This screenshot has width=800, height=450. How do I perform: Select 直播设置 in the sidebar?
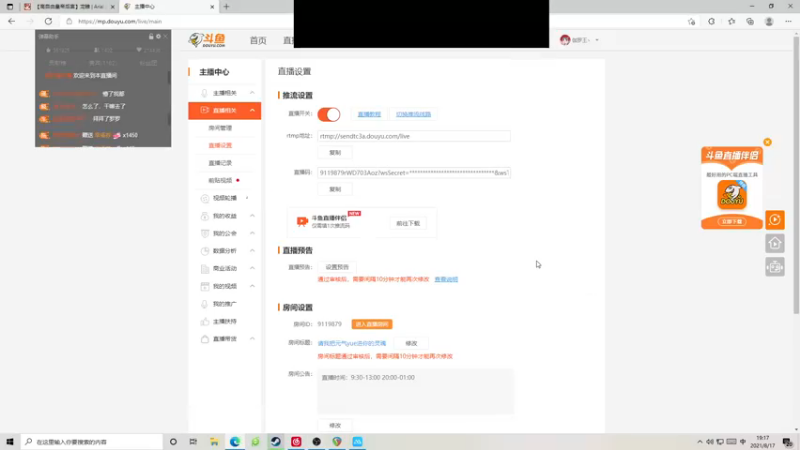click(x=220, y=145)
